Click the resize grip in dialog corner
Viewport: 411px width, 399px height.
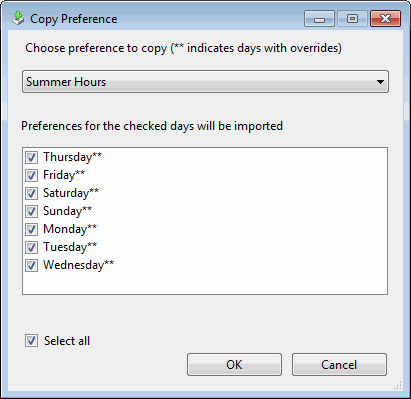pos(398,386)
